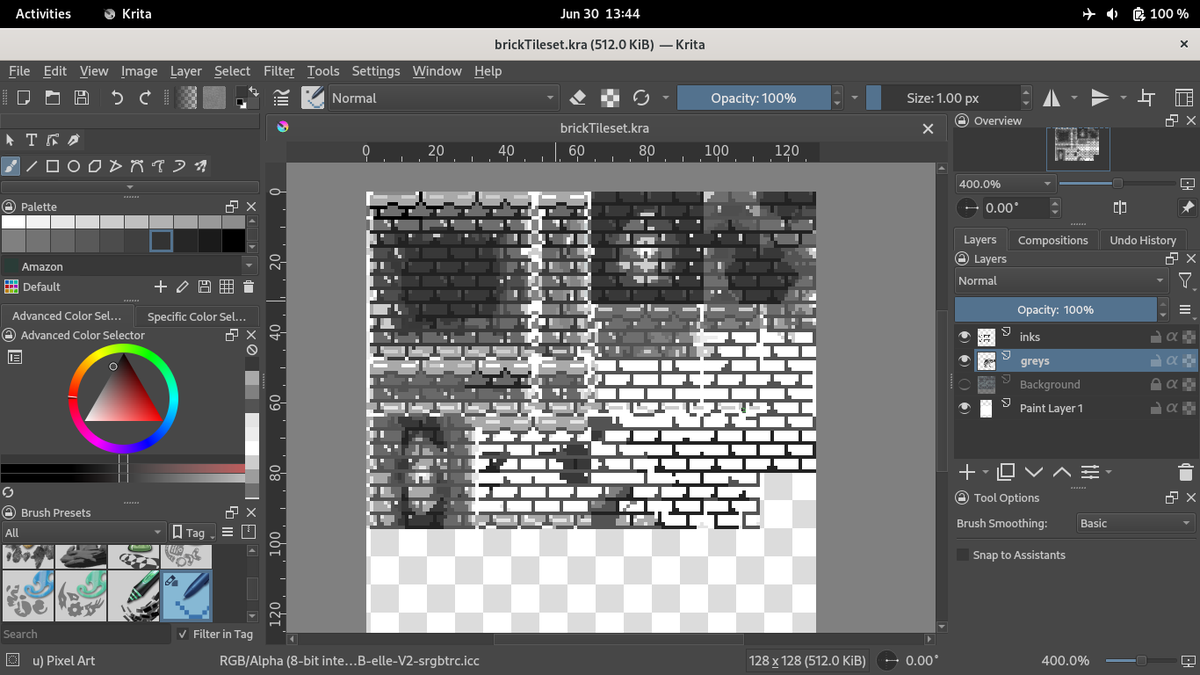Viewport: 1200px width, 675px height.
Task: Click the brush preset Search field
Action: pyautogui.click(x=85, y=634)
